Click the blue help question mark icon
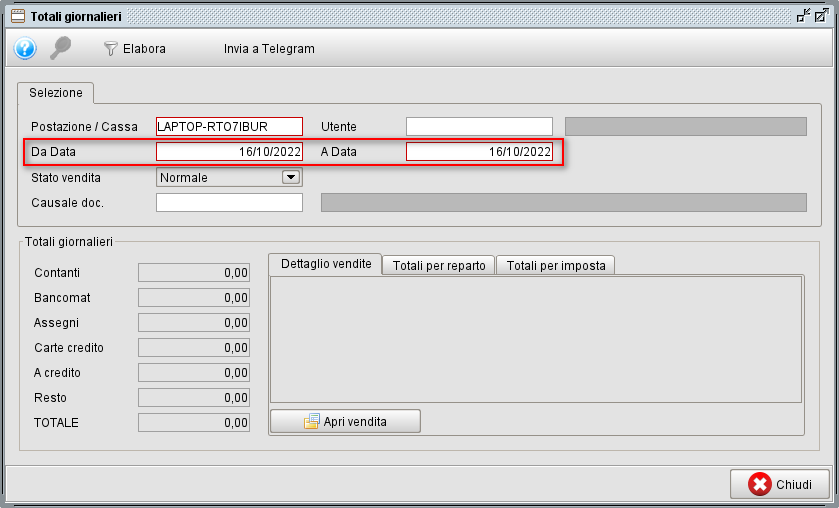The height and width of the screenshot is (508, 839). [25, 48]
